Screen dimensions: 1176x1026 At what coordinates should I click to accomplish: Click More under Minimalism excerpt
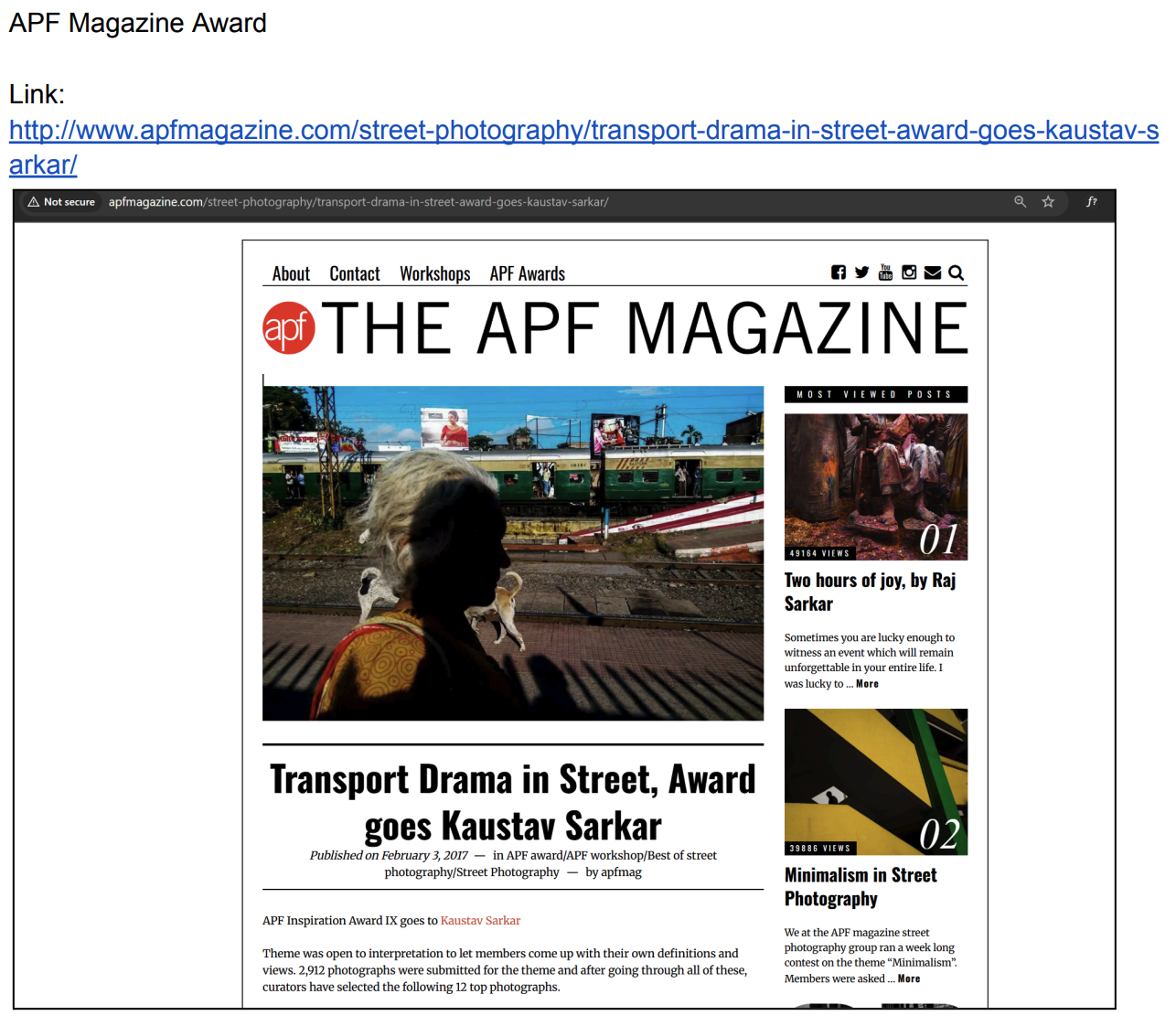909,978
